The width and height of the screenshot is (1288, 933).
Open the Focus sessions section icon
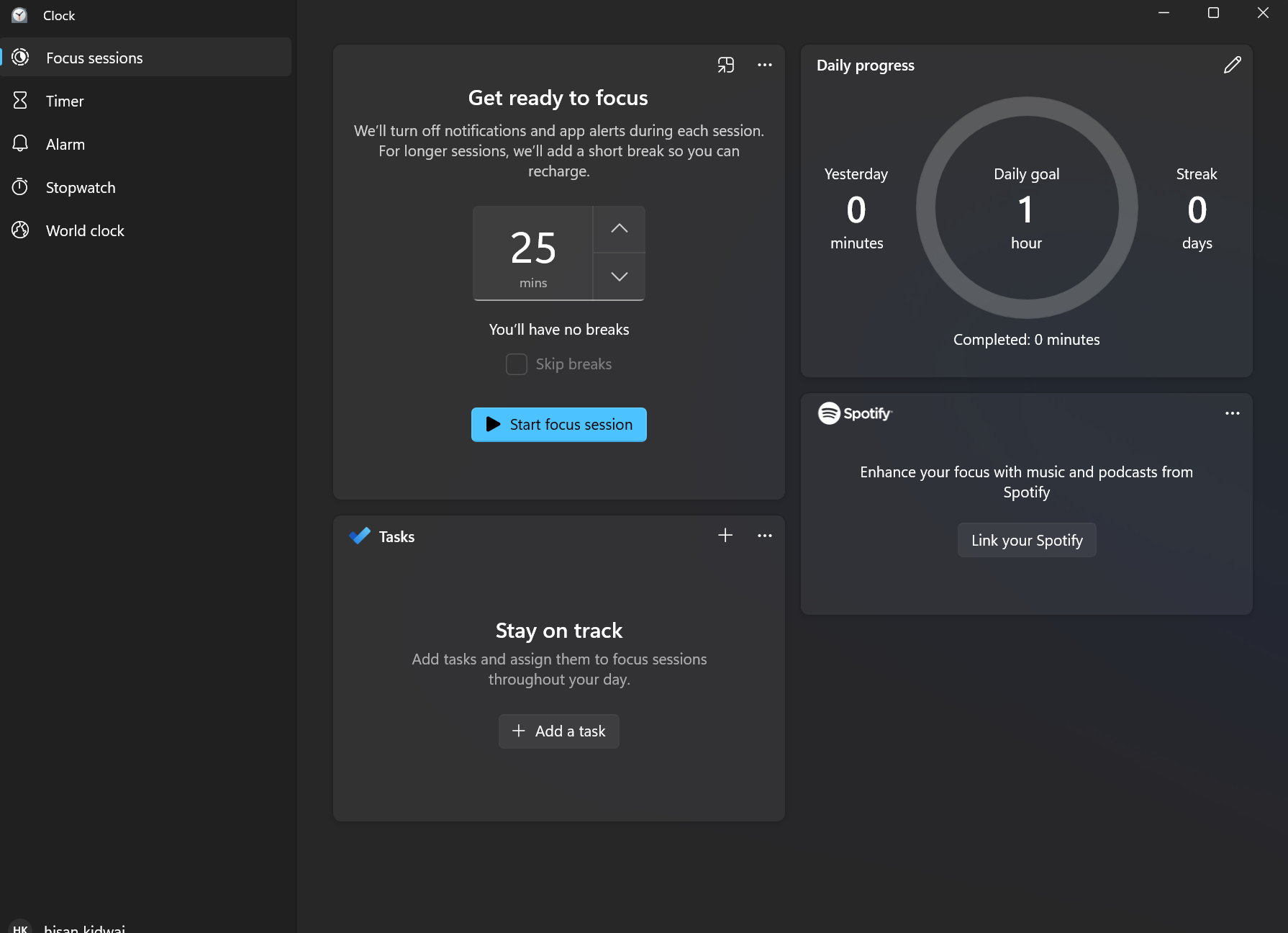21,57
